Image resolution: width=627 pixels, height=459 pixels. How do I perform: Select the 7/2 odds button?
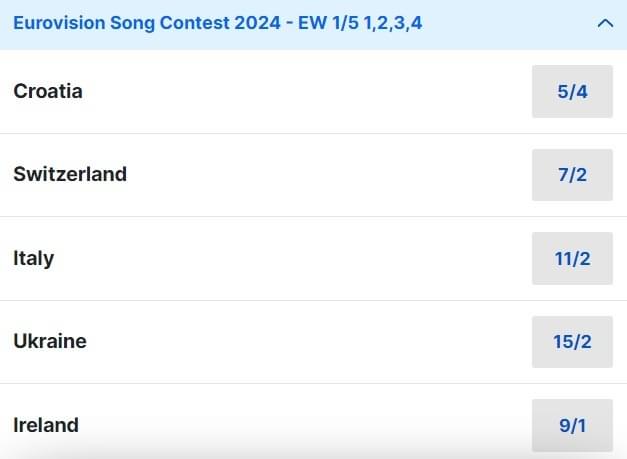572,175
